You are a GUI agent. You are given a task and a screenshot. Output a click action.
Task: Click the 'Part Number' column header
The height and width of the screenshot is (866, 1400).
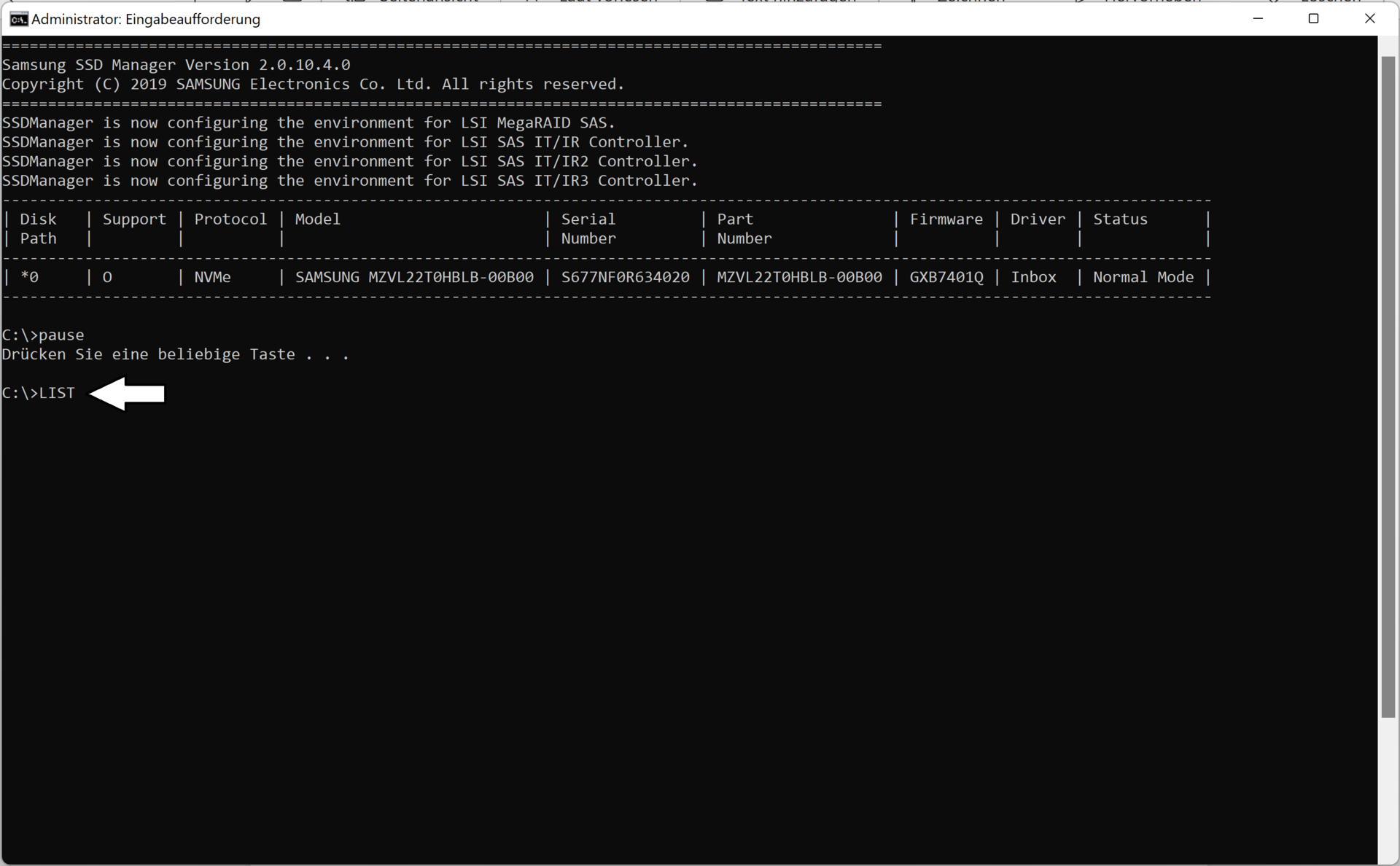(744, 229)
